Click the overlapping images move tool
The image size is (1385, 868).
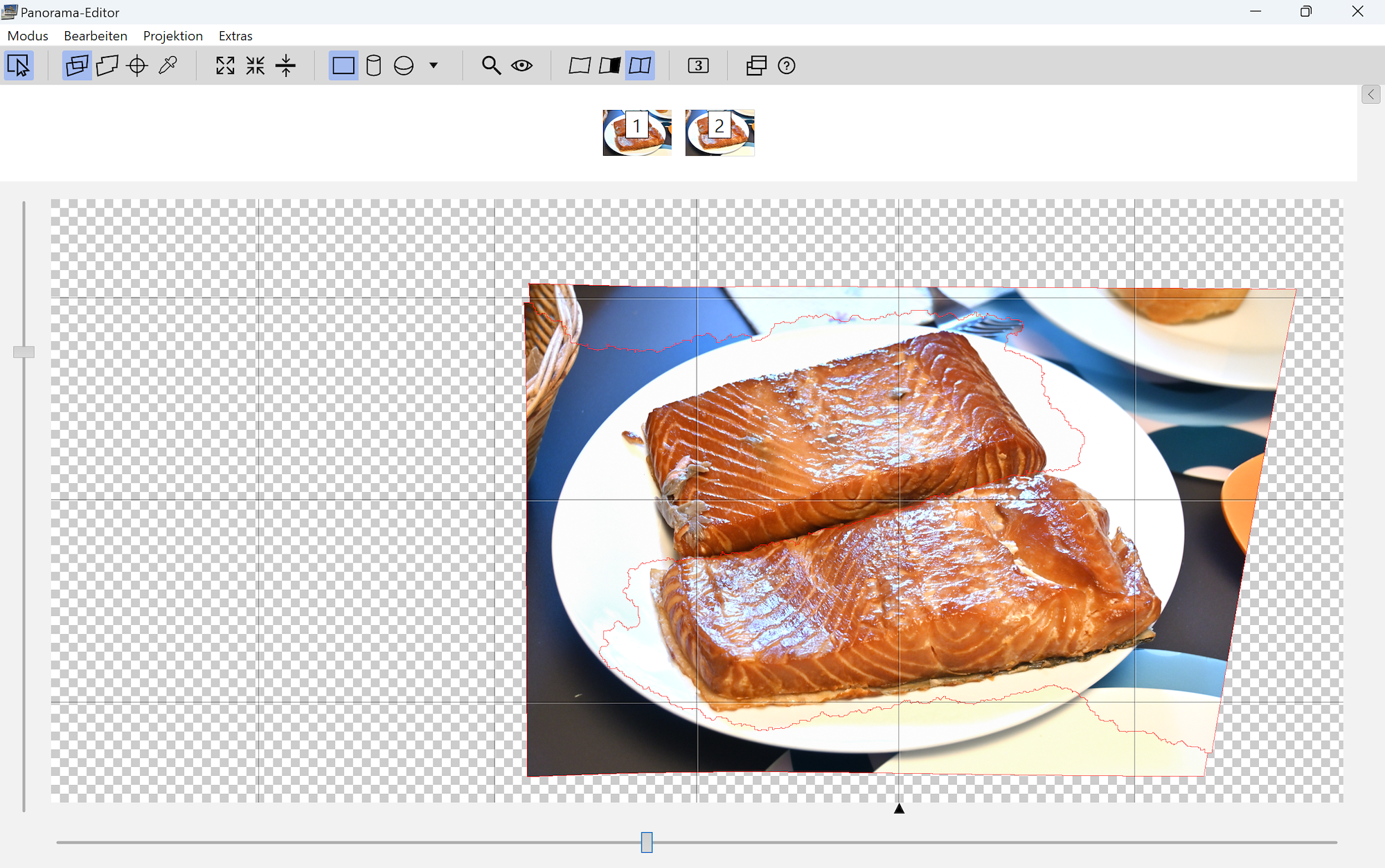coord(77,66)
